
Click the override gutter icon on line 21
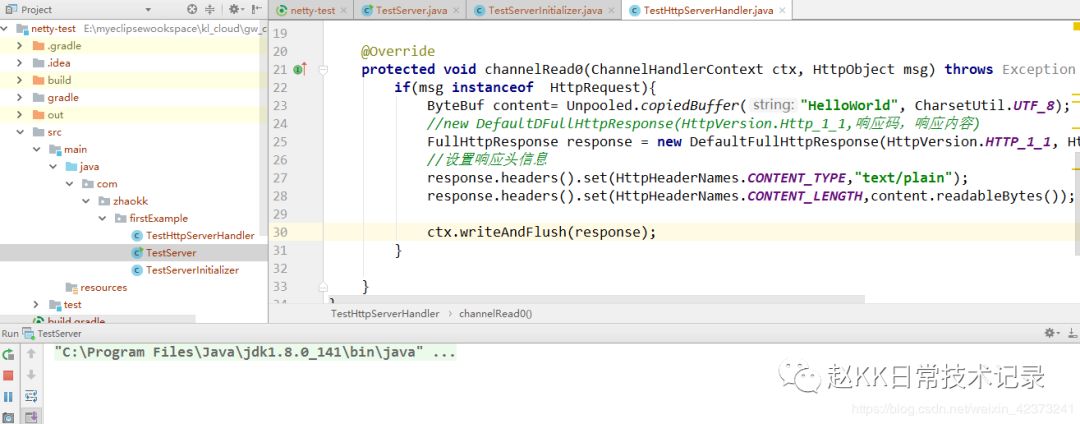300,69
